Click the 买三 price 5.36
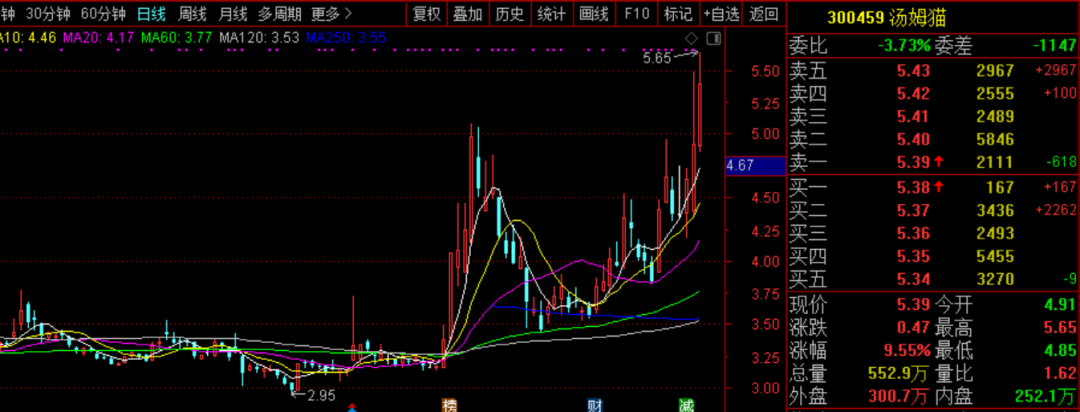This screenshot has width=1080, height=412. pyautogui.click(x=913, y=233)
